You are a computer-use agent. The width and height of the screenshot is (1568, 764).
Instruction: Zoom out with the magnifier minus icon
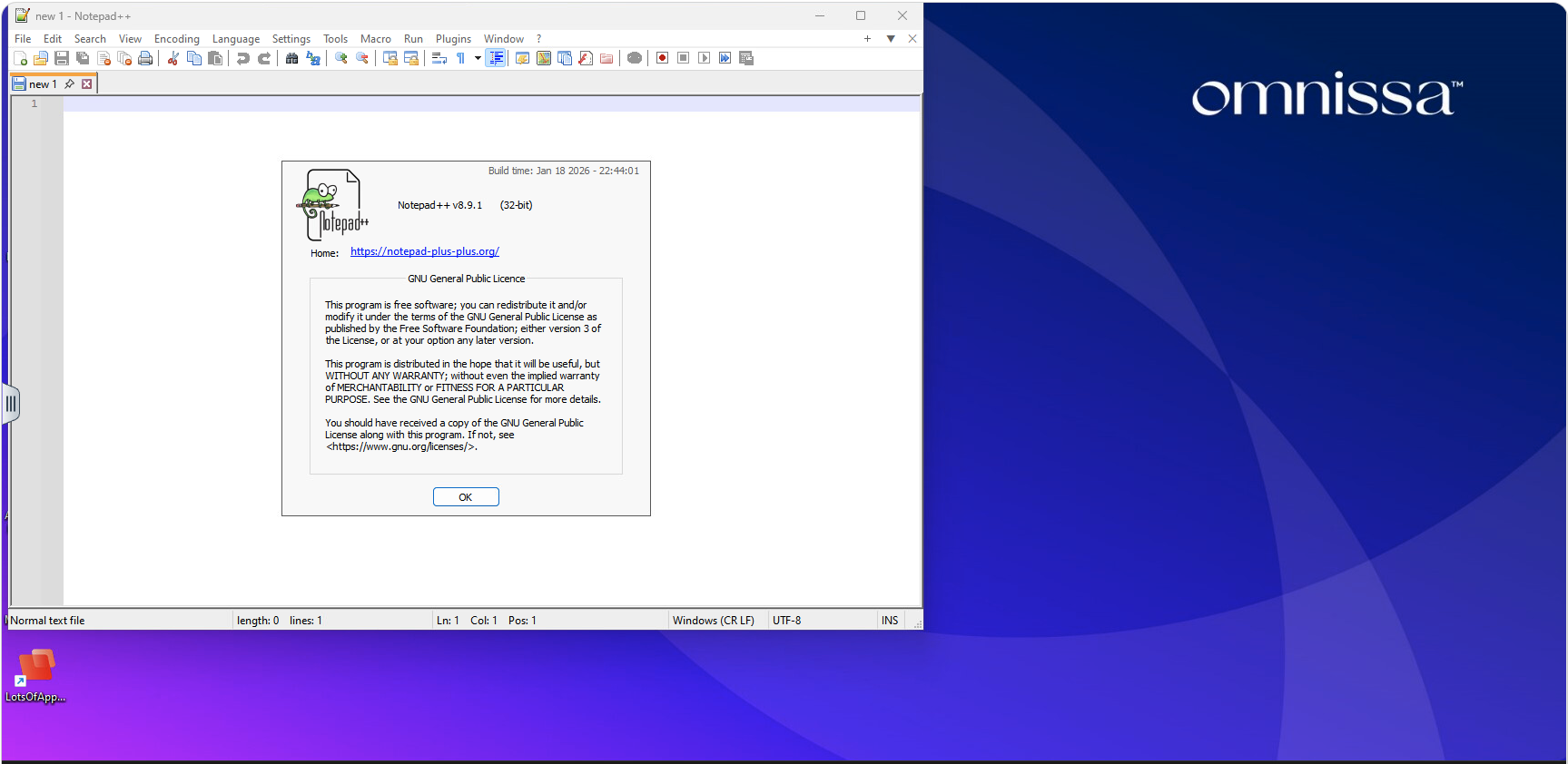362,58
